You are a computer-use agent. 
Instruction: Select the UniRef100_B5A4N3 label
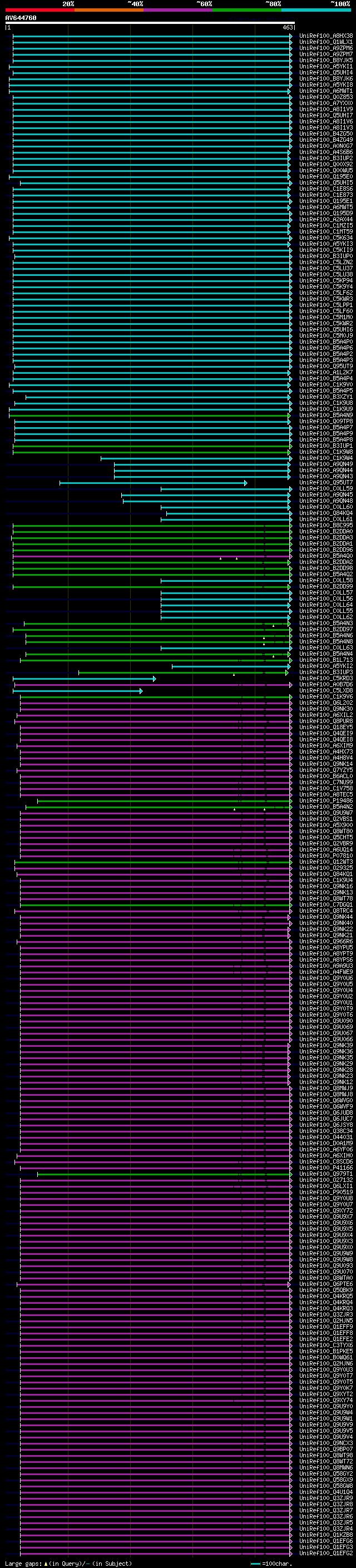326,624
